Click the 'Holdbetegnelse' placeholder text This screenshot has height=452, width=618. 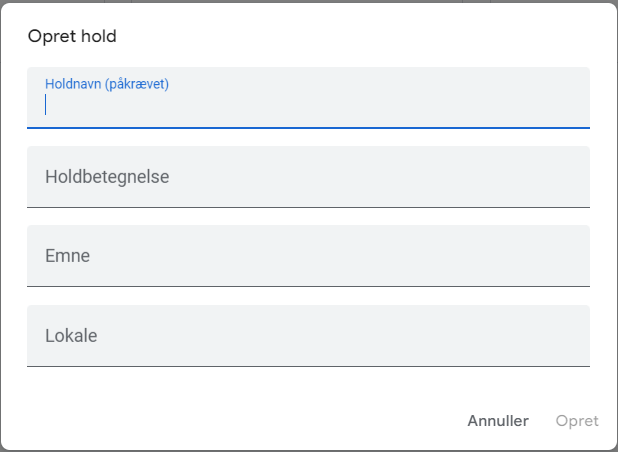tap(107, 177)
